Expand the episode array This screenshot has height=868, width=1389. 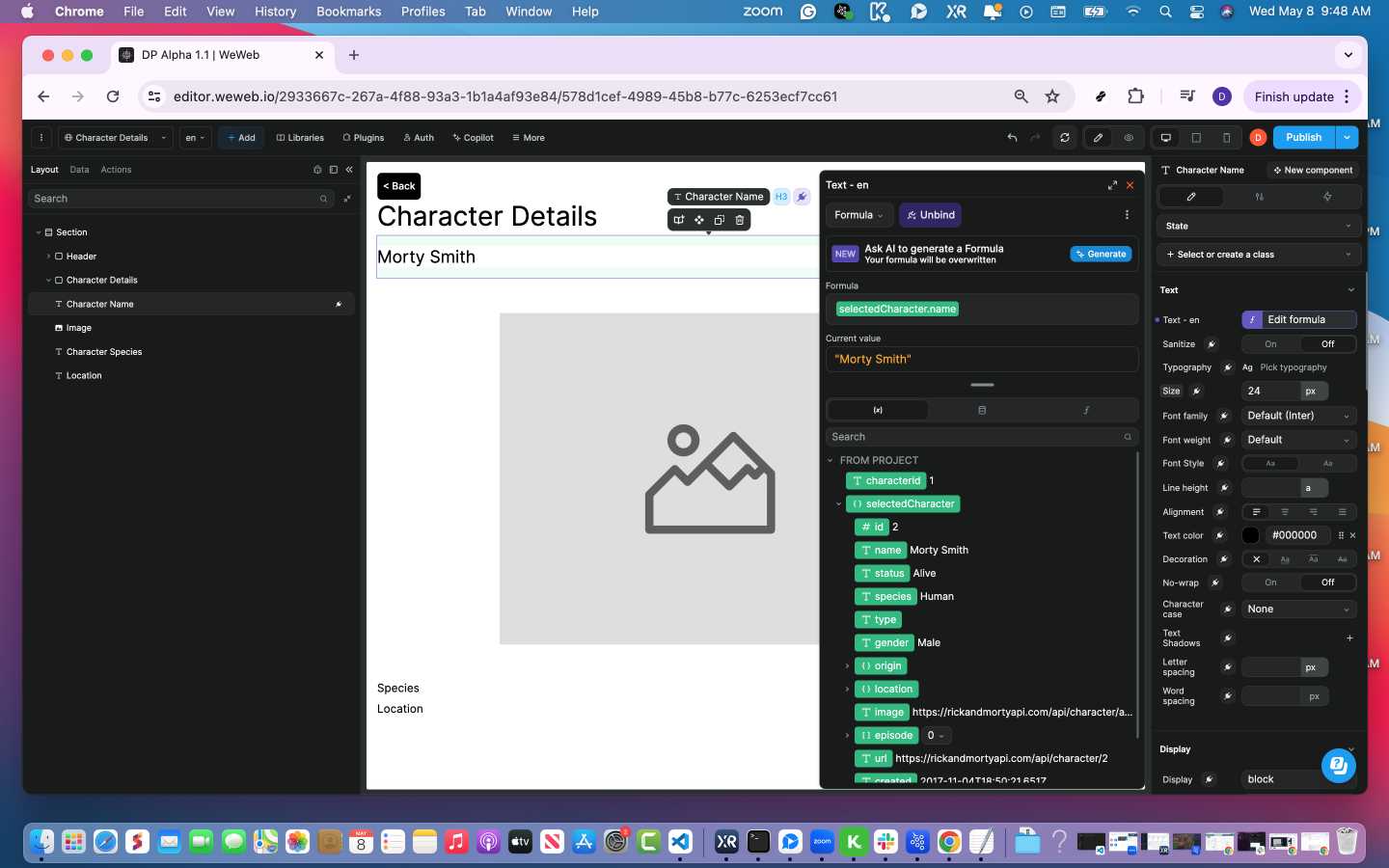point(848,736)
